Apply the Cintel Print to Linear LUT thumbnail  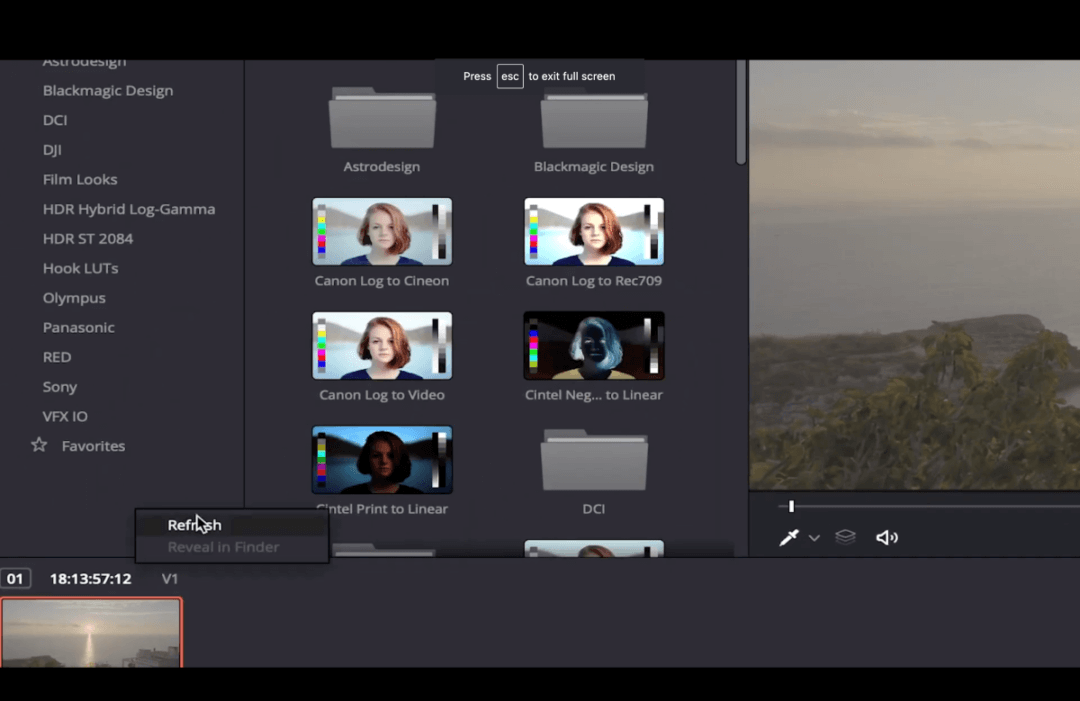tap(382, 459)
